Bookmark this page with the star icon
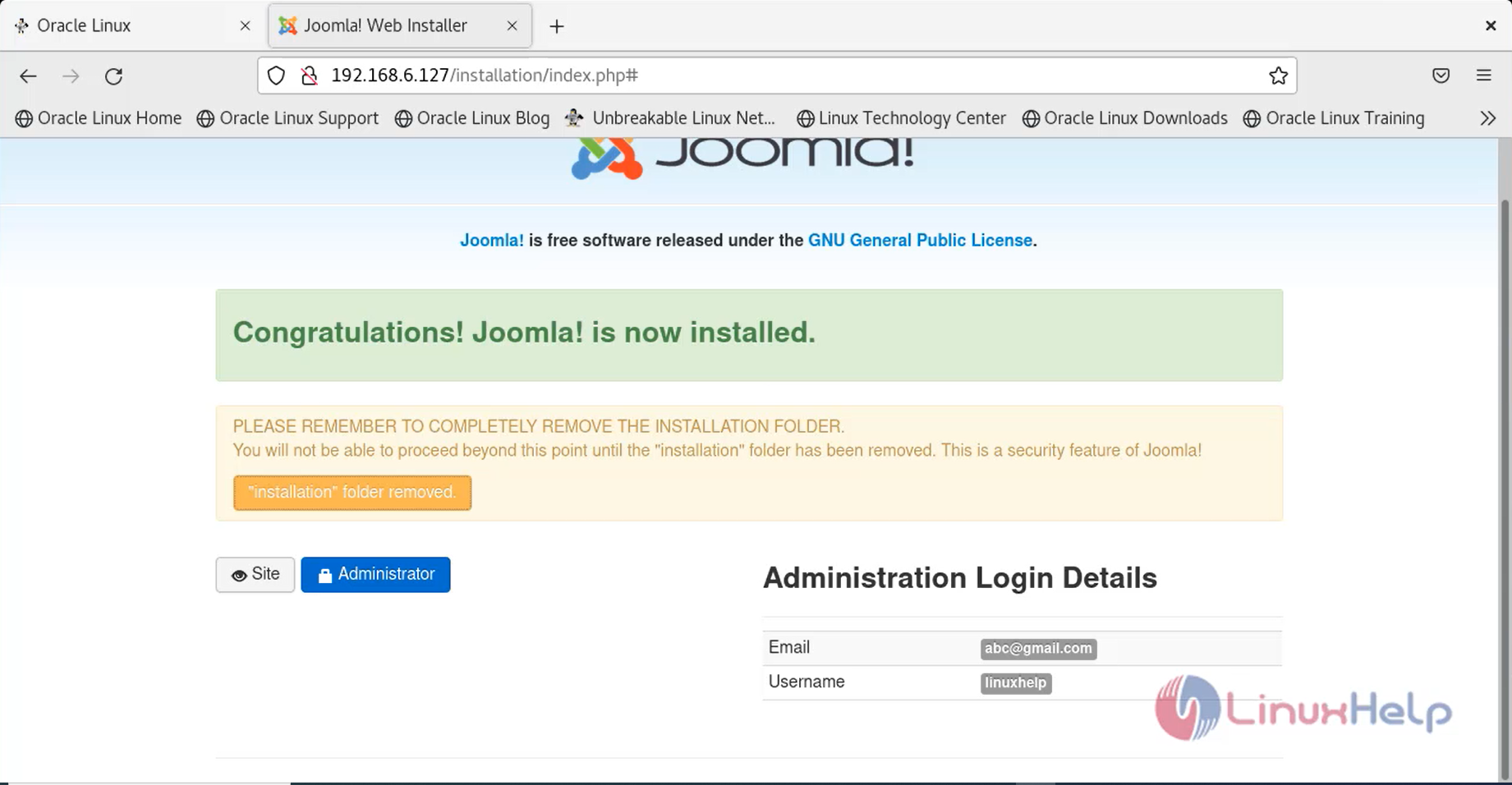 click(x=1278, y=76)
